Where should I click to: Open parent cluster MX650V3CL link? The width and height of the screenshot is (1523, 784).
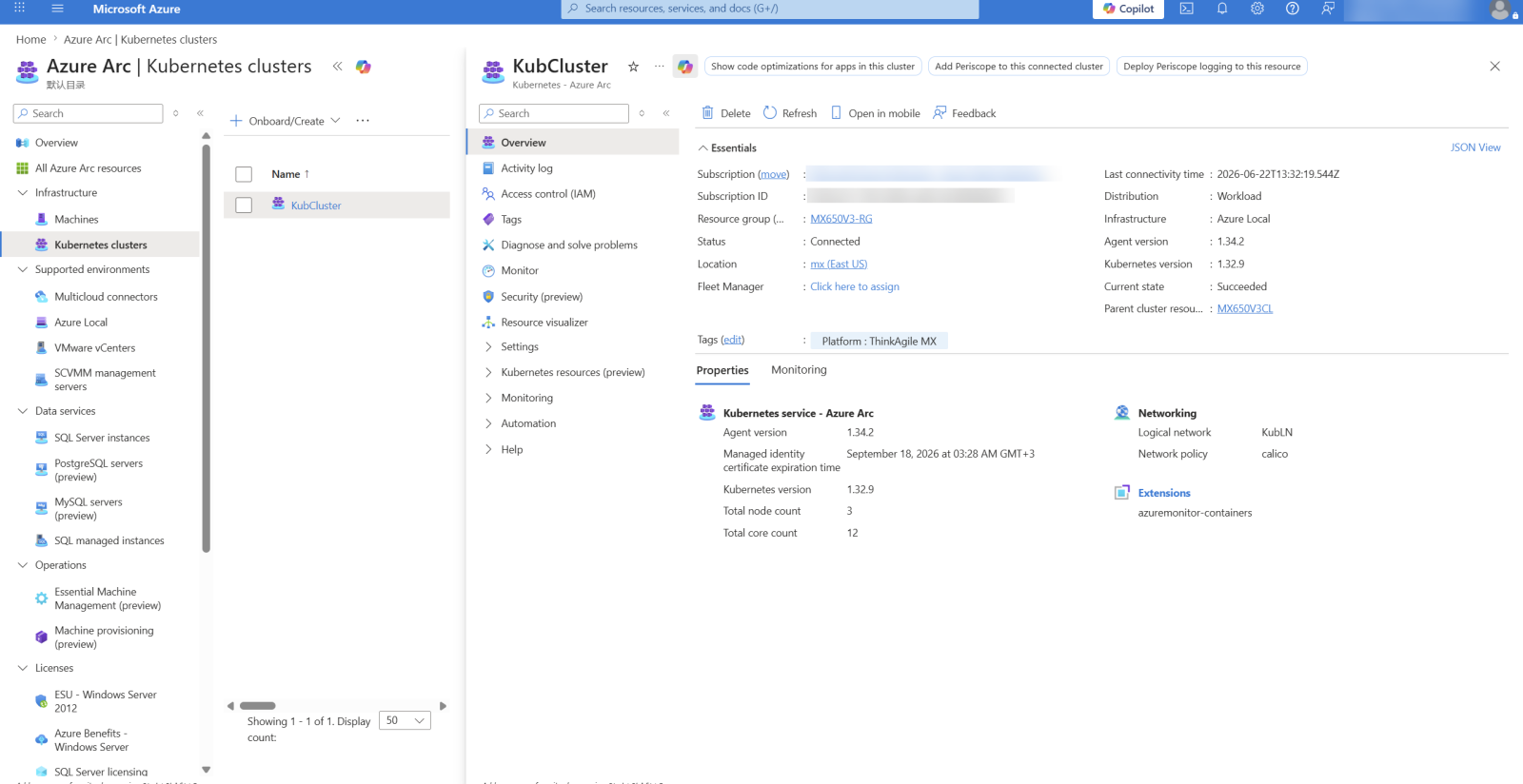[x=1245, y=309]
